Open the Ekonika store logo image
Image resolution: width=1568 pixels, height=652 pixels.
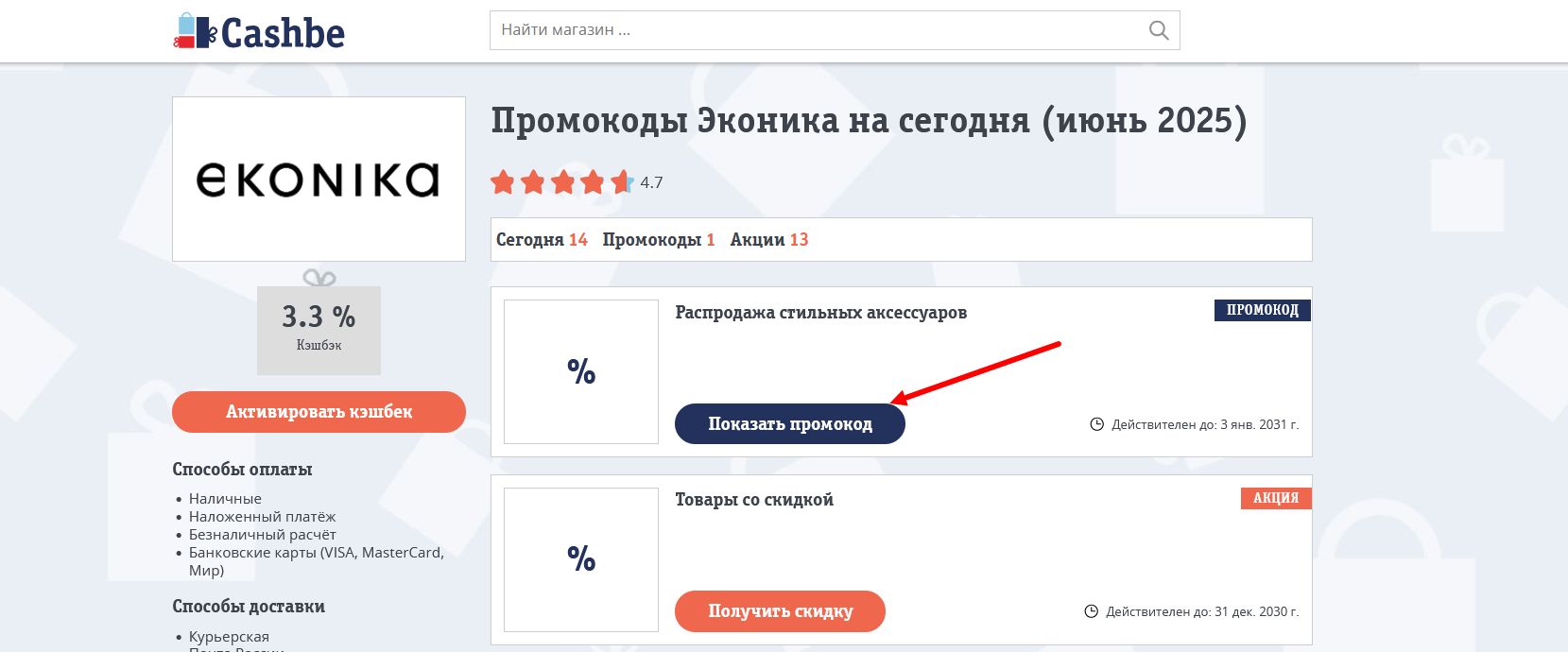click(319, 179)
